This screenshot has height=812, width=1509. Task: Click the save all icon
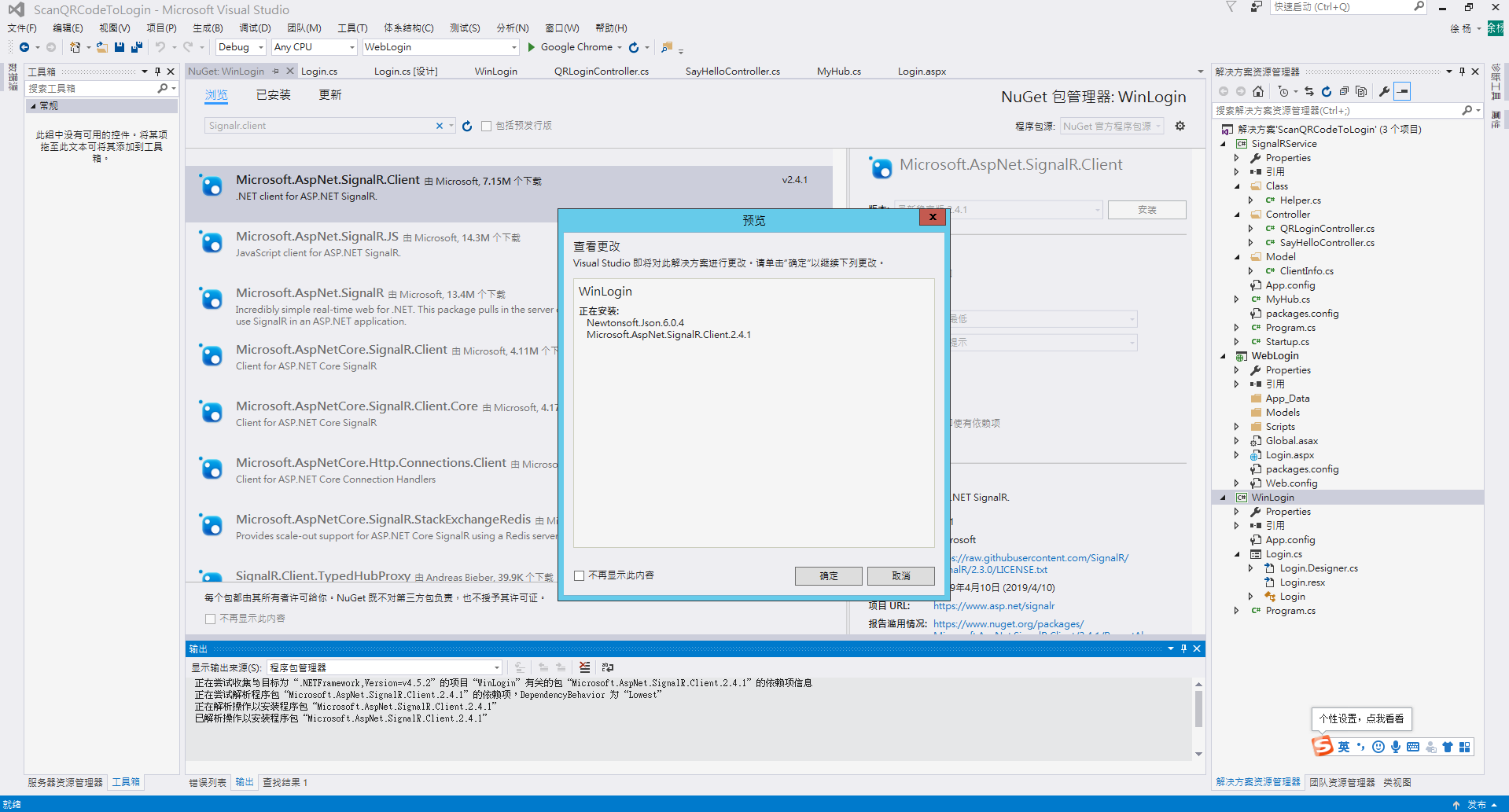pos(137,47)
